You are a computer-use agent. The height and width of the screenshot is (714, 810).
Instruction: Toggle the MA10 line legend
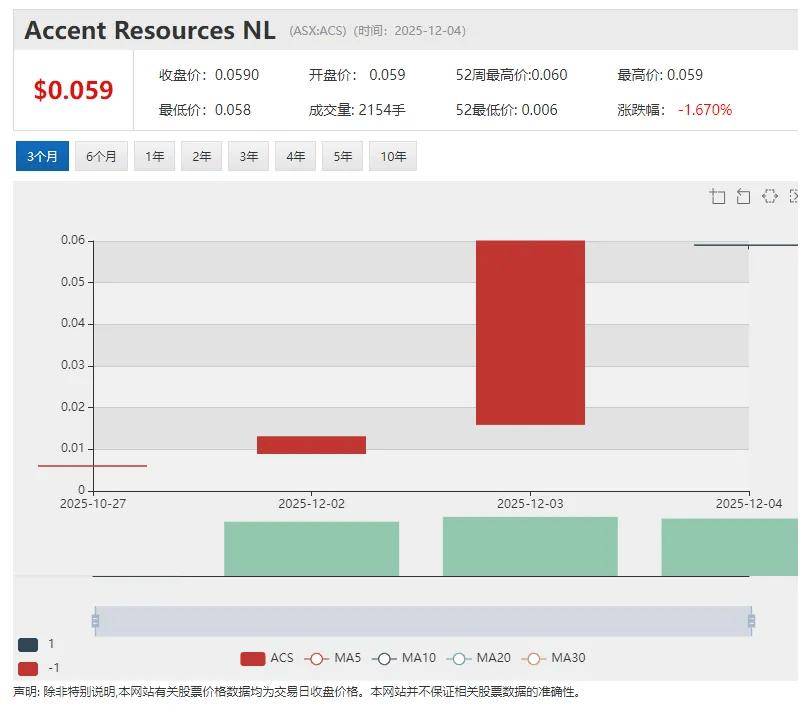click(x=403, y=658)
